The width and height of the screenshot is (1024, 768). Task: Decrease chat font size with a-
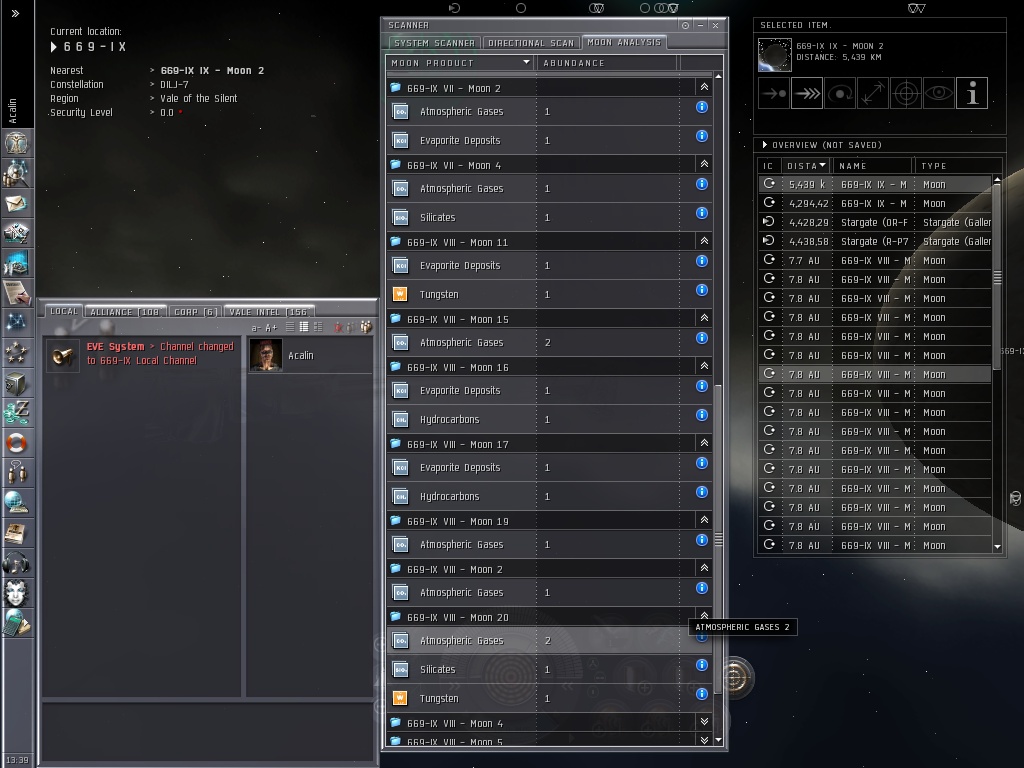pos(256,328)
